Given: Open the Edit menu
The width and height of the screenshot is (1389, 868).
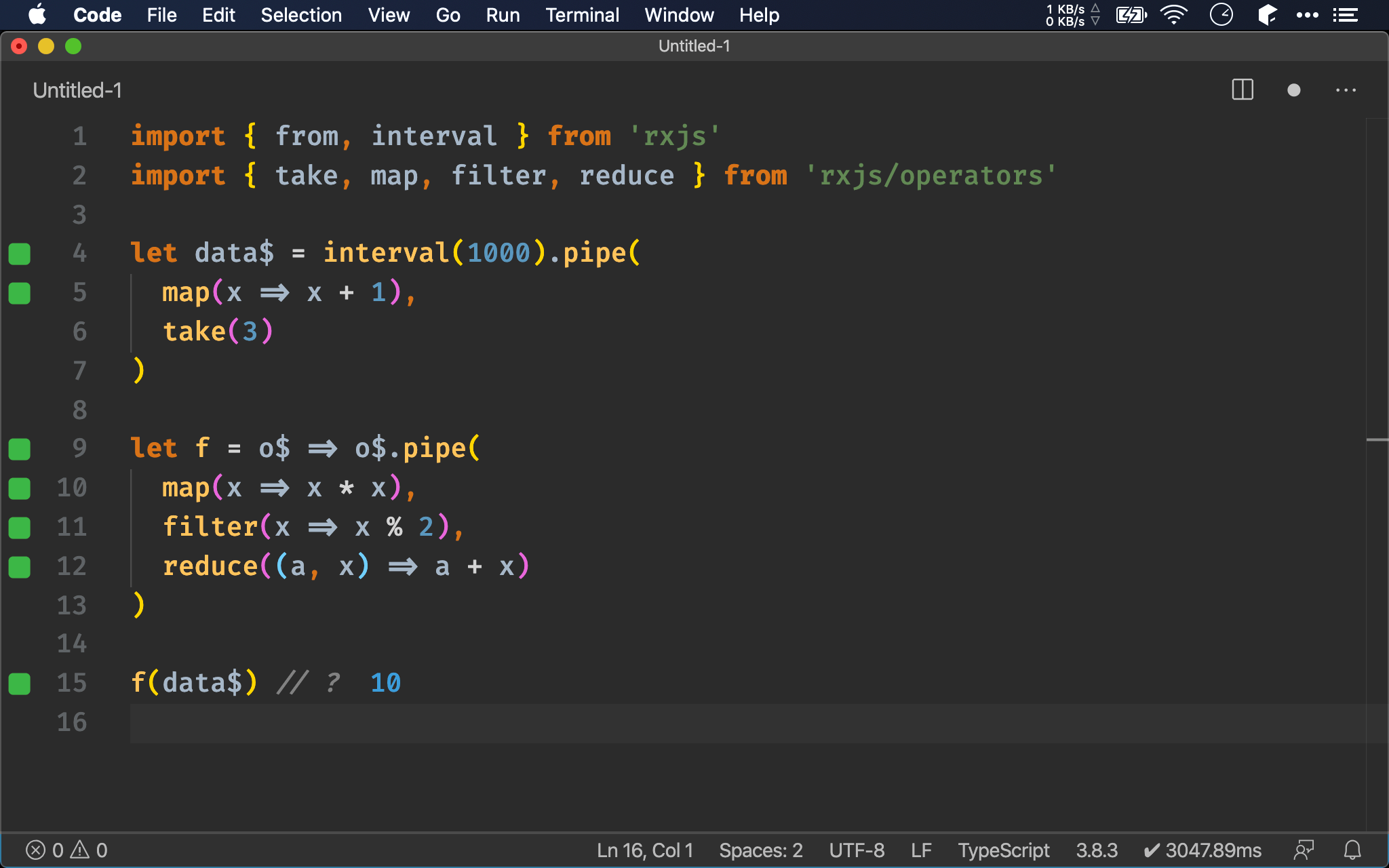Looking at the screenshot, I should (218, 15).
